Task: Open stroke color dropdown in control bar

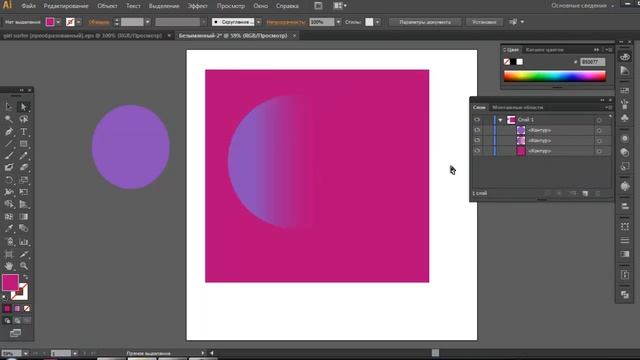Action: (x=78, y=22)
